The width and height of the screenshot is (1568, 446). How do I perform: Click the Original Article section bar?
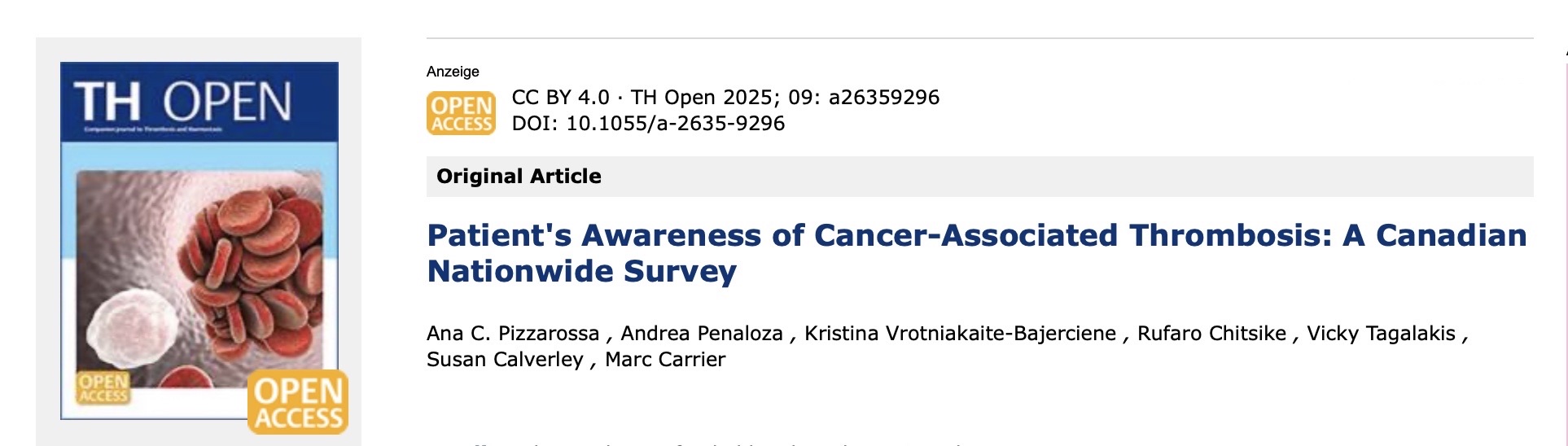point(979,177)
